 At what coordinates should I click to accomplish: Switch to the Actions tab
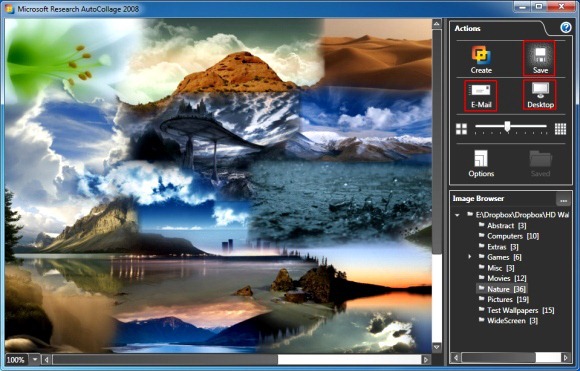tap(468, 28)
